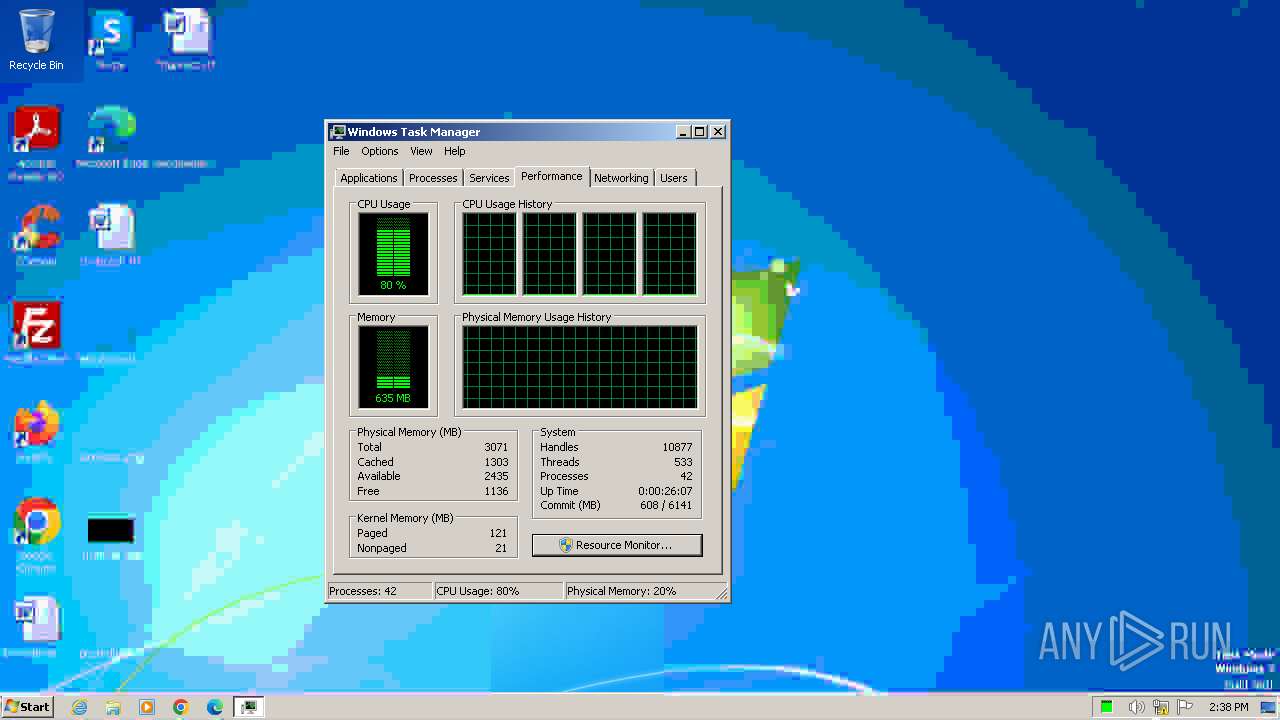The height and width of the screenshot is (720, 1280).
Task: Open the Word document icon below Google Chrome
Action: coord(36,628)
